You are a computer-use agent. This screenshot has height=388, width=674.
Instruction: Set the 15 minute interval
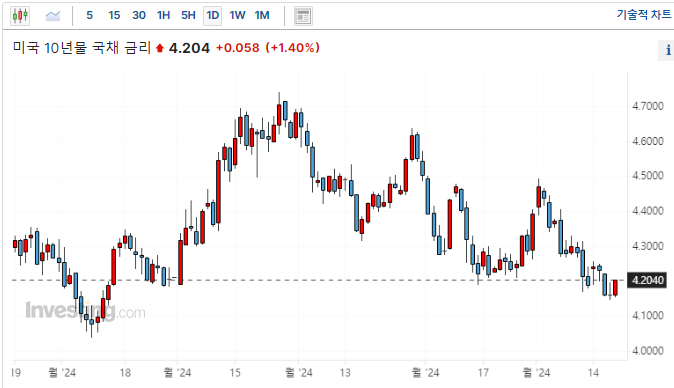[114, 15]
